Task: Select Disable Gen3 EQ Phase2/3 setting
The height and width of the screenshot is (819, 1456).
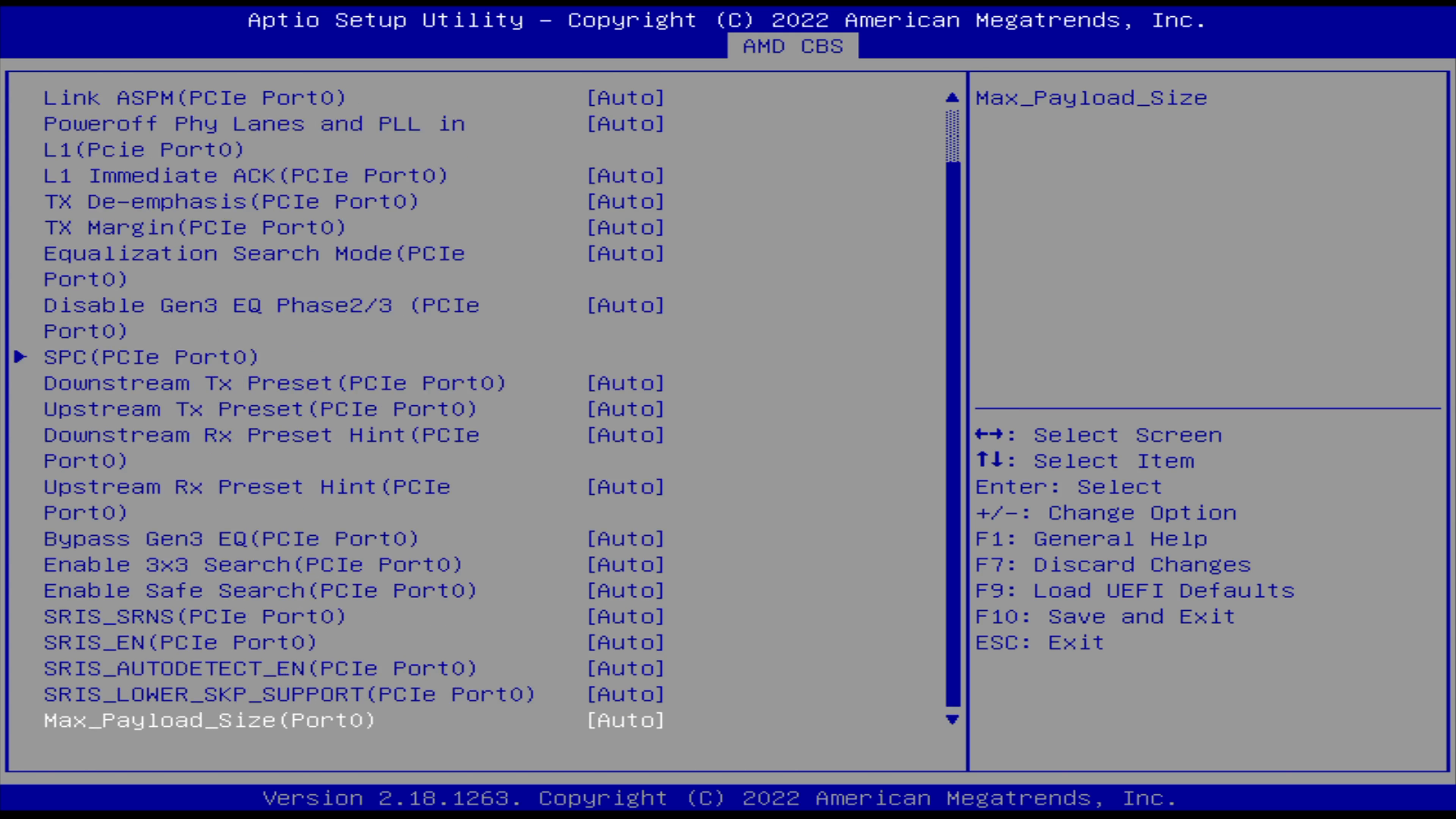Action: [x=262, y=318]
